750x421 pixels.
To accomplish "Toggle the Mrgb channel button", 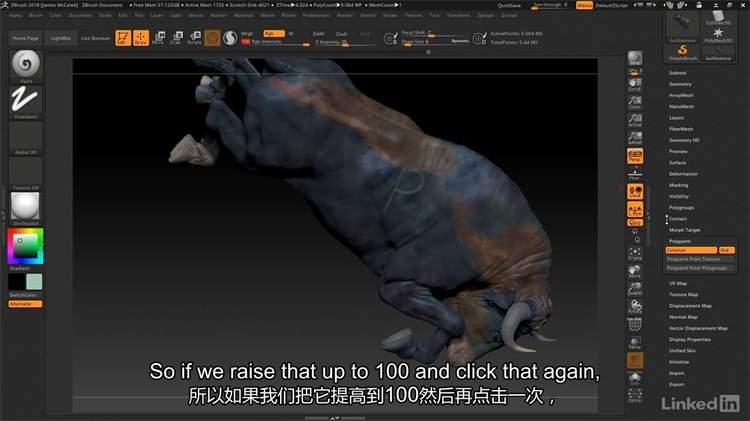I will [247, 33].
